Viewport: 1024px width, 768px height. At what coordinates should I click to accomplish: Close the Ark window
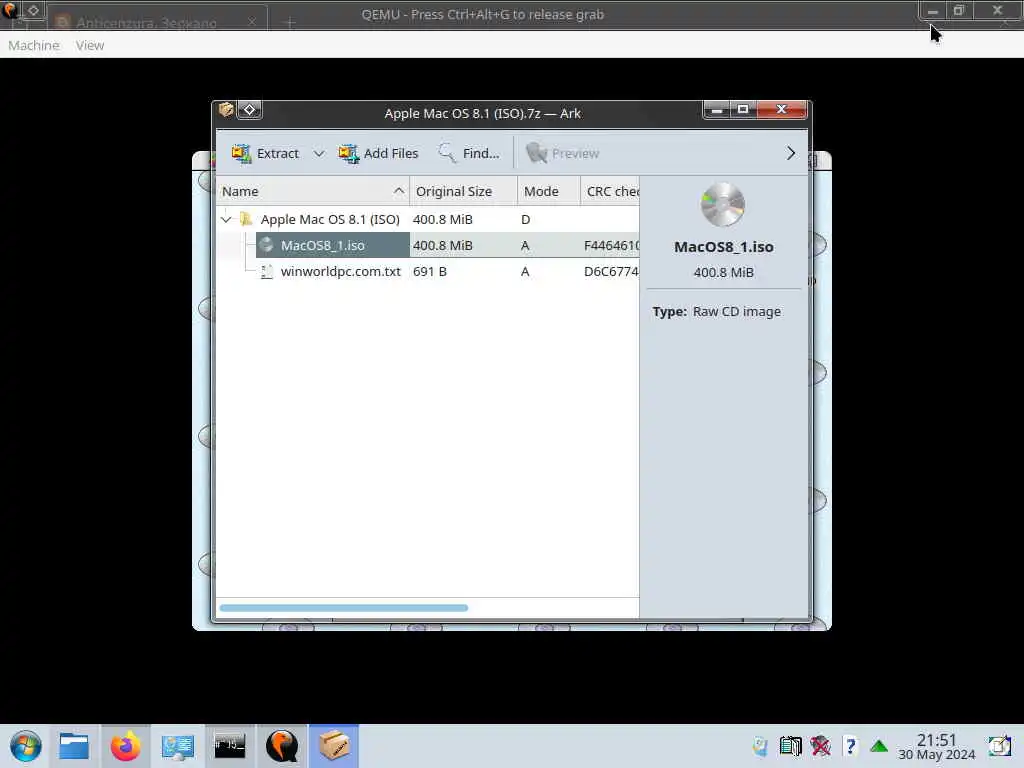point(782,110)
